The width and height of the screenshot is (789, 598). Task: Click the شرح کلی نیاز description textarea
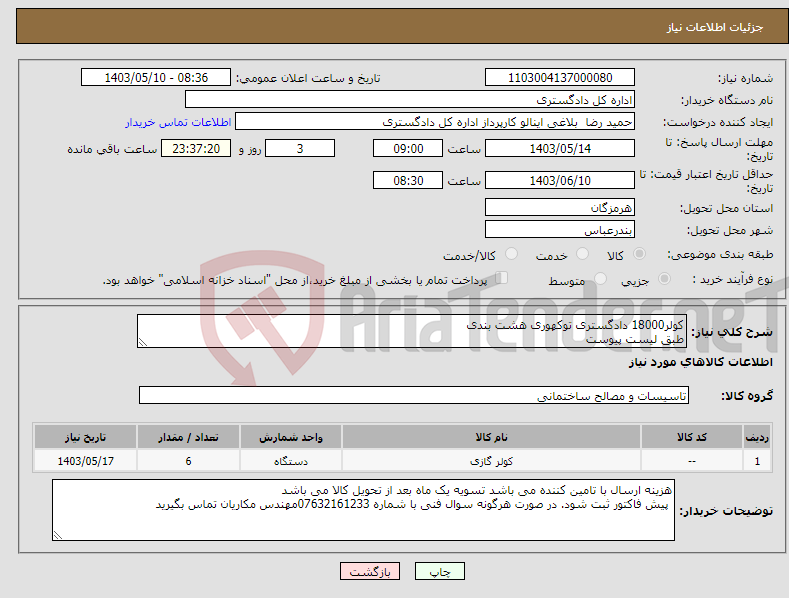pyautogui.click(x=412, y=331)
